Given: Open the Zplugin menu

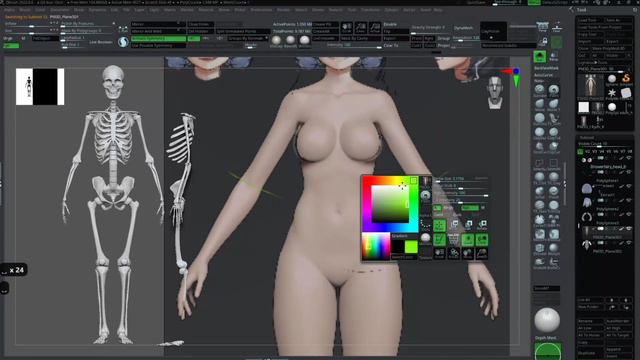Looking at the screenshot, I should pos(391,10).
